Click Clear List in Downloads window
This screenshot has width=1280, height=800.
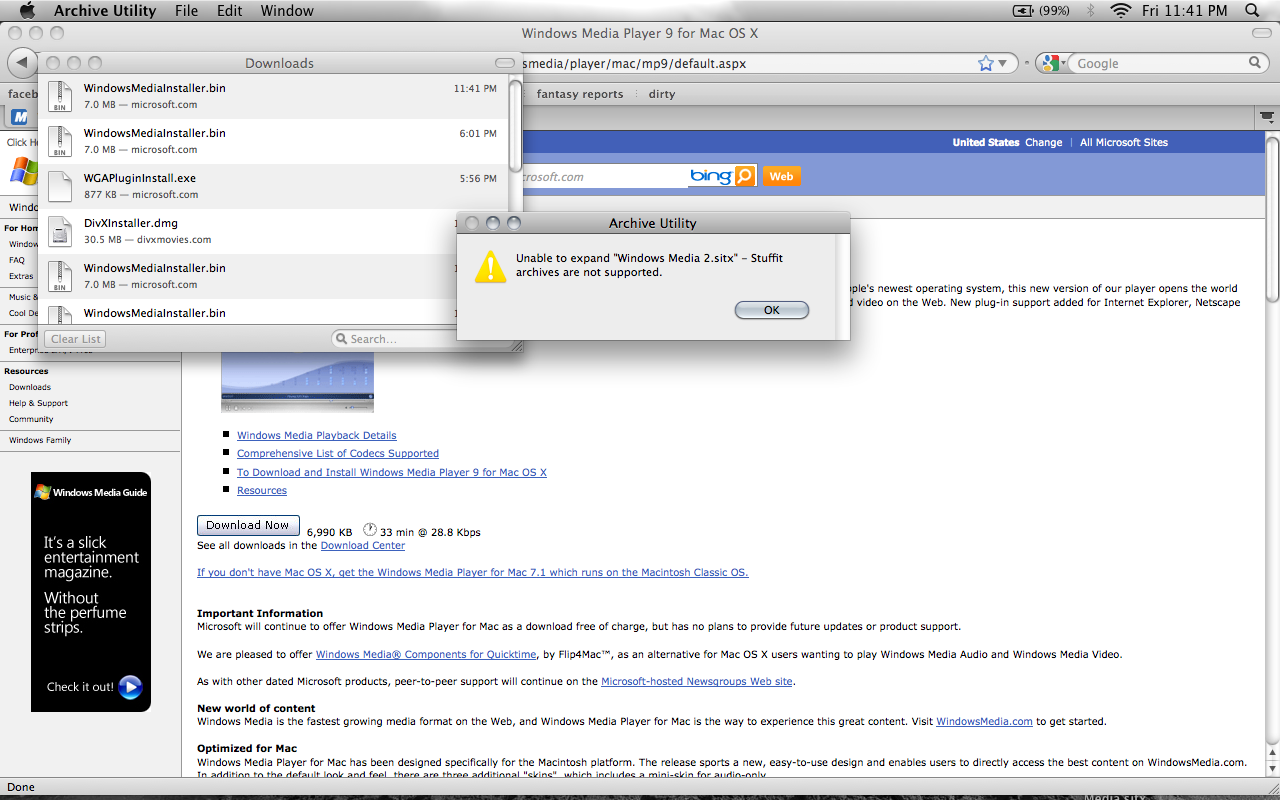(76, 339)
